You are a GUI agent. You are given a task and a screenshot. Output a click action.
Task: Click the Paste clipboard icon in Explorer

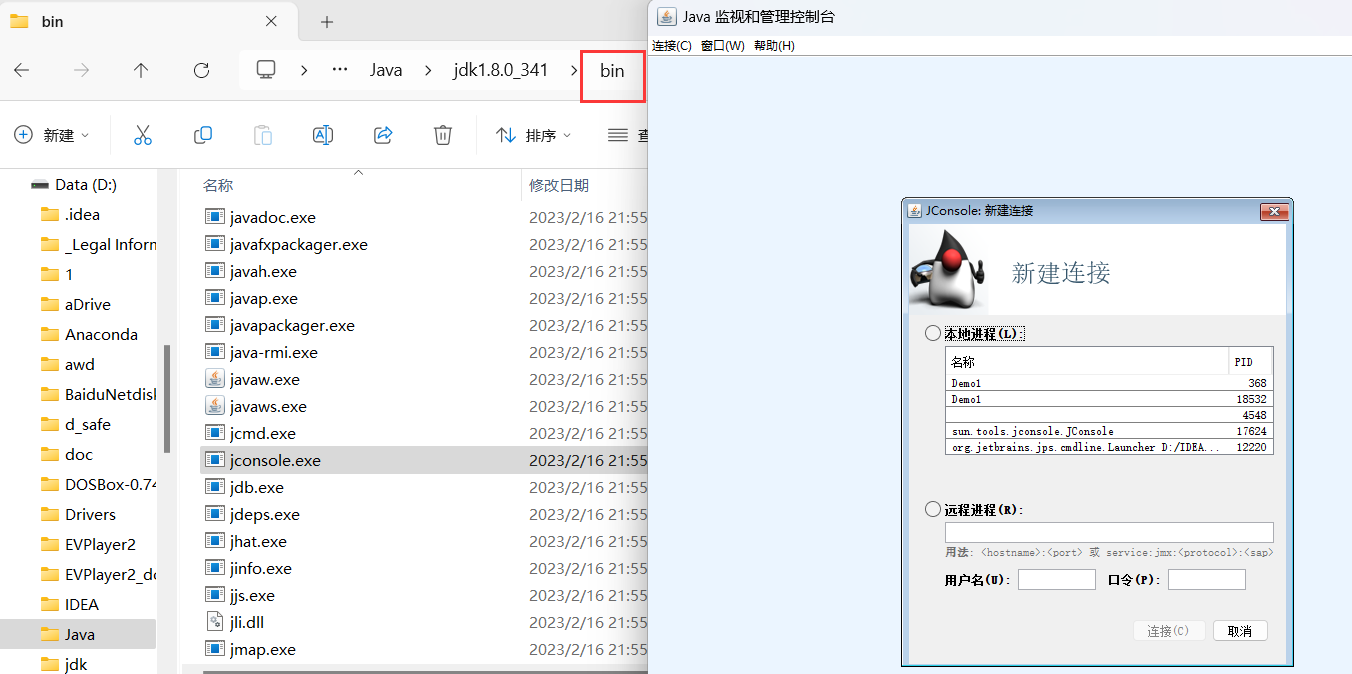tap(263, 135)
